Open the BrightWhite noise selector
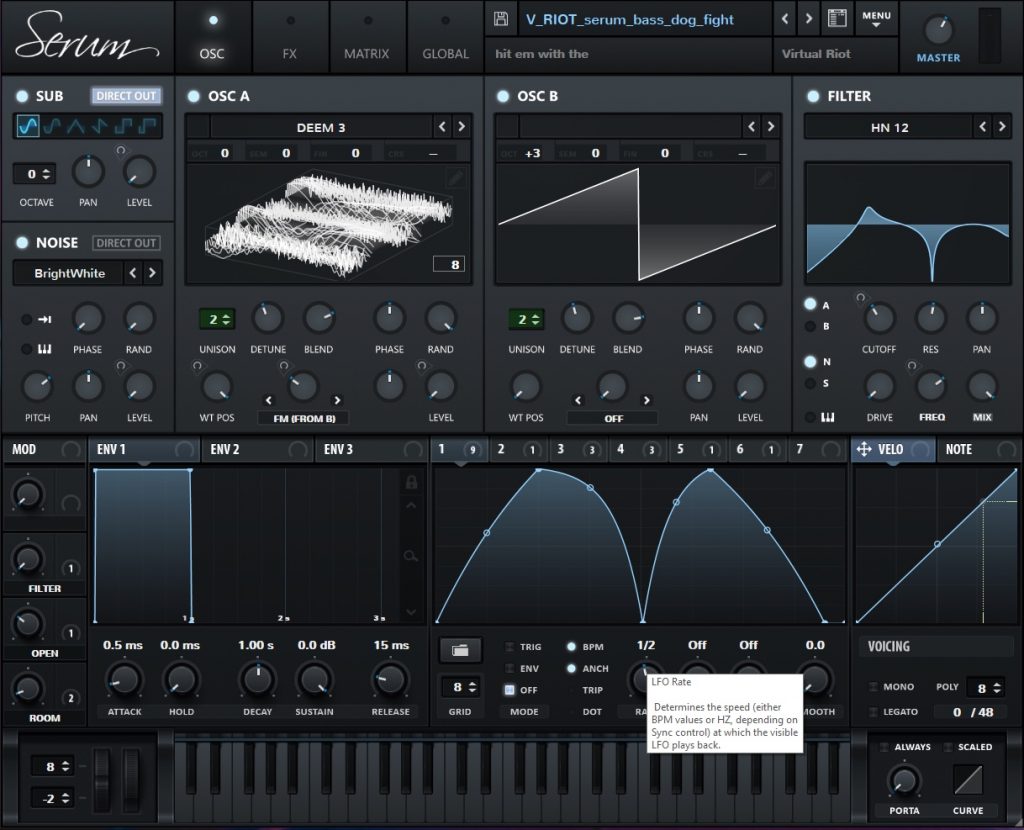 pyautogui.click(x=70, y=273)
